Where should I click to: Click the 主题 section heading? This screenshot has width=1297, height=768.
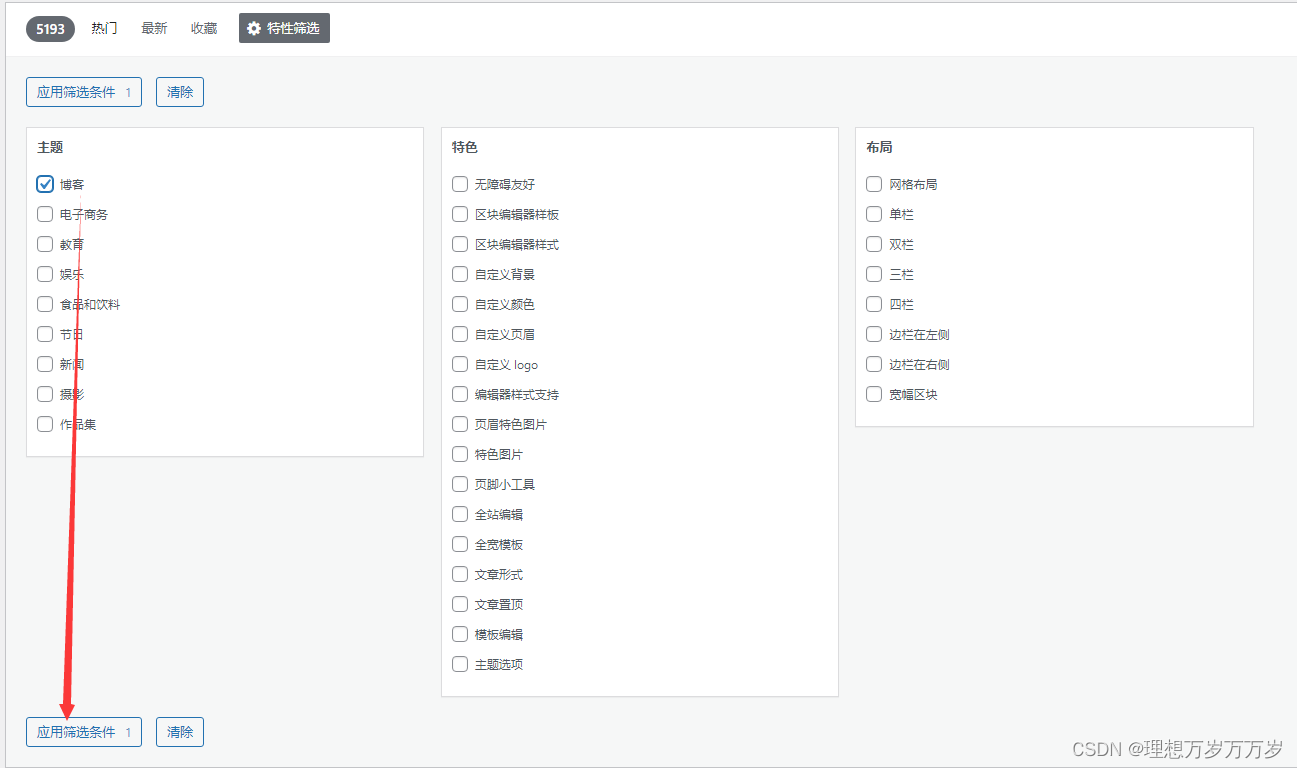pos(50,147)
